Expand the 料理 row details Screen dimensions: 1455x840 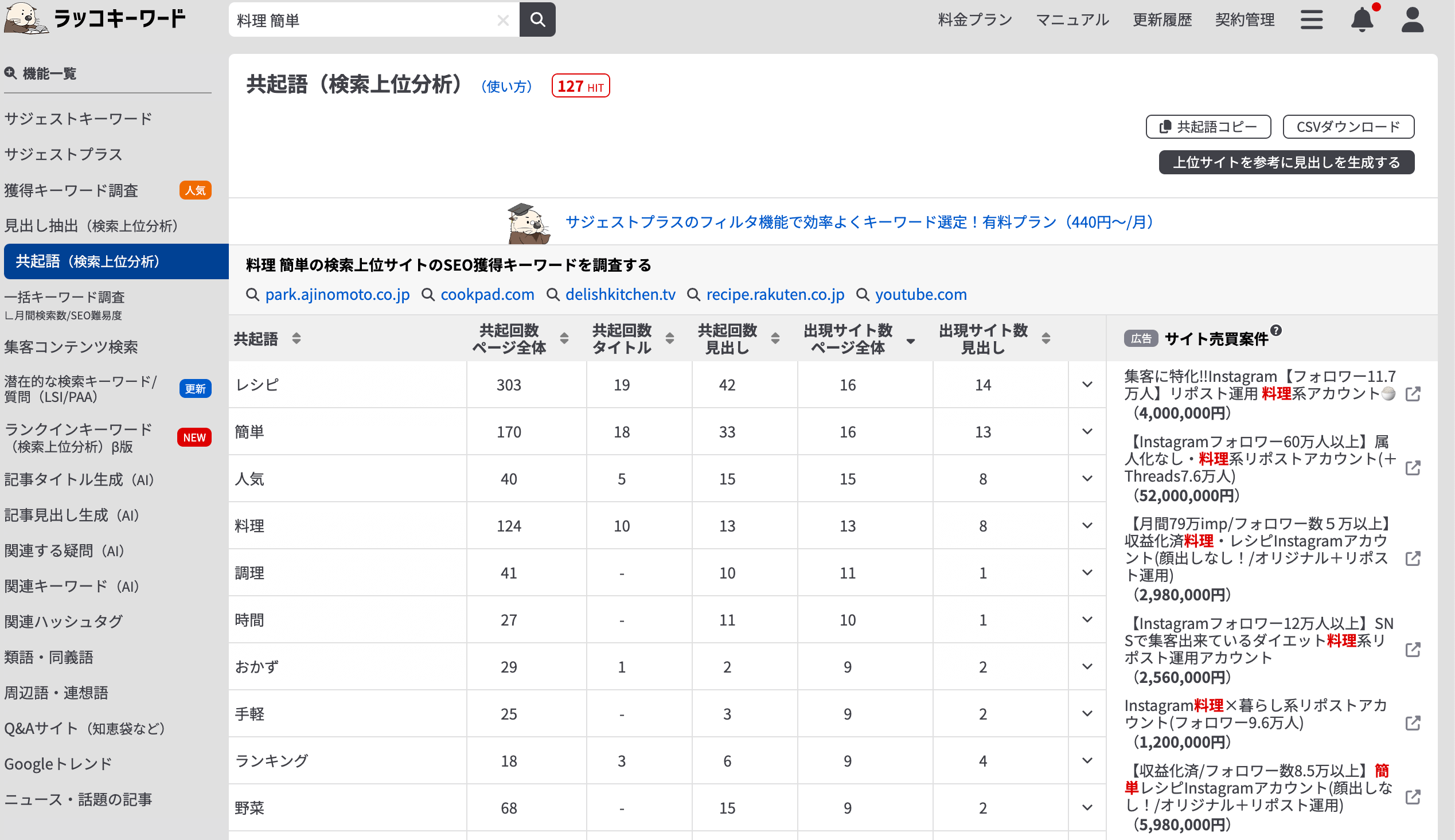click(x=1087, y=525)
